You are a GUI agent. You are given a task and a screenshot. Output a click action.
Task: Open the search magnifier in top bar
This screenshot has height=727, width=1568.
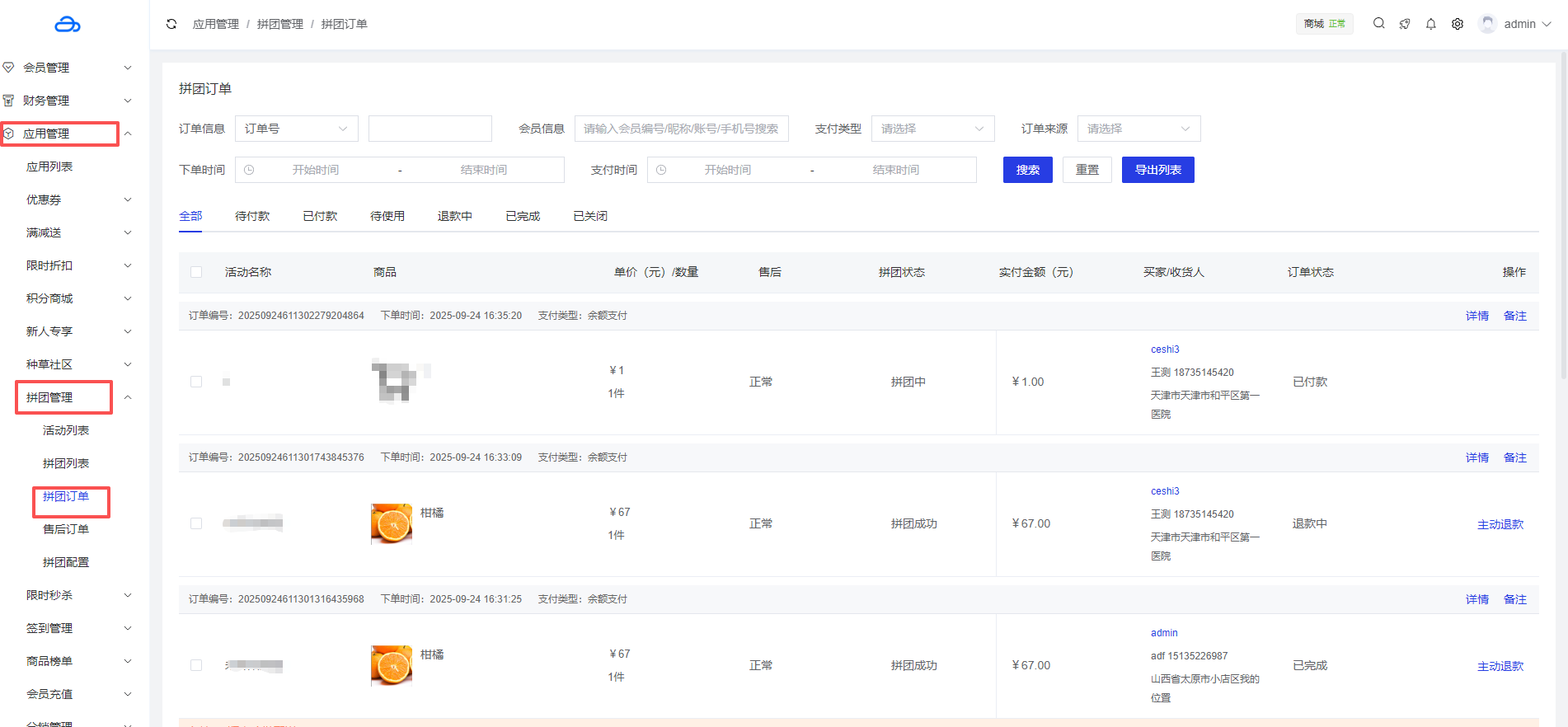click(1378, 24)
